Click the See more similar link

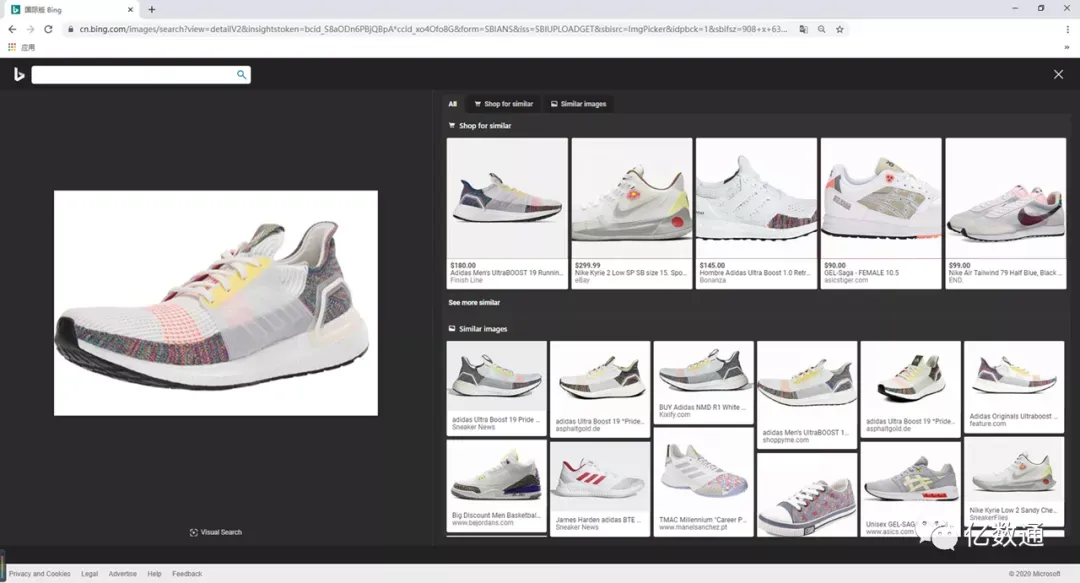[x=474, y=303]
